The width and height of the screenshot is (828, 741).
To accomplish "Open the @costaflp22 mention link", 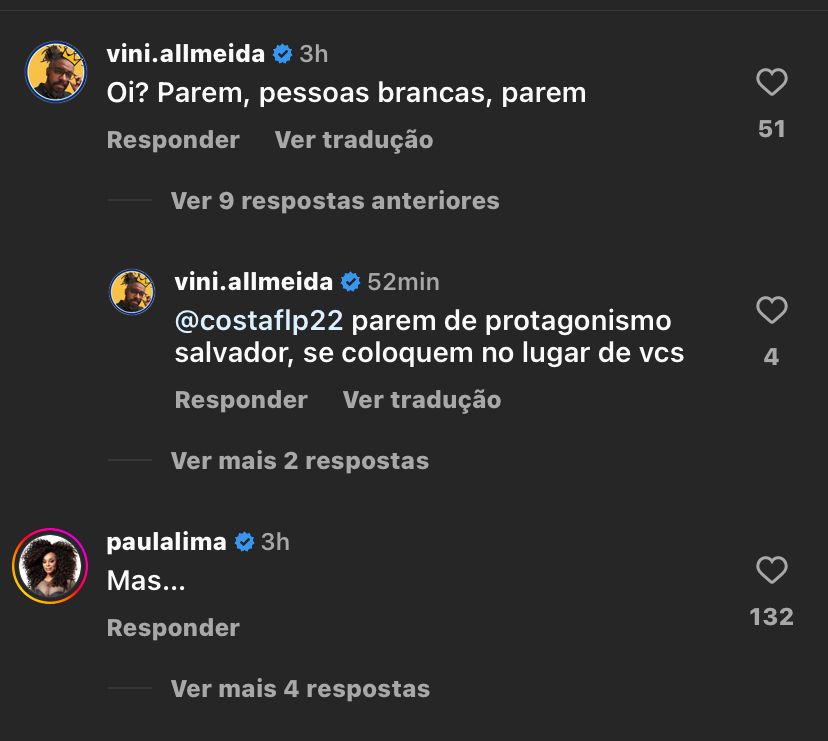I will tap(259, 322).
